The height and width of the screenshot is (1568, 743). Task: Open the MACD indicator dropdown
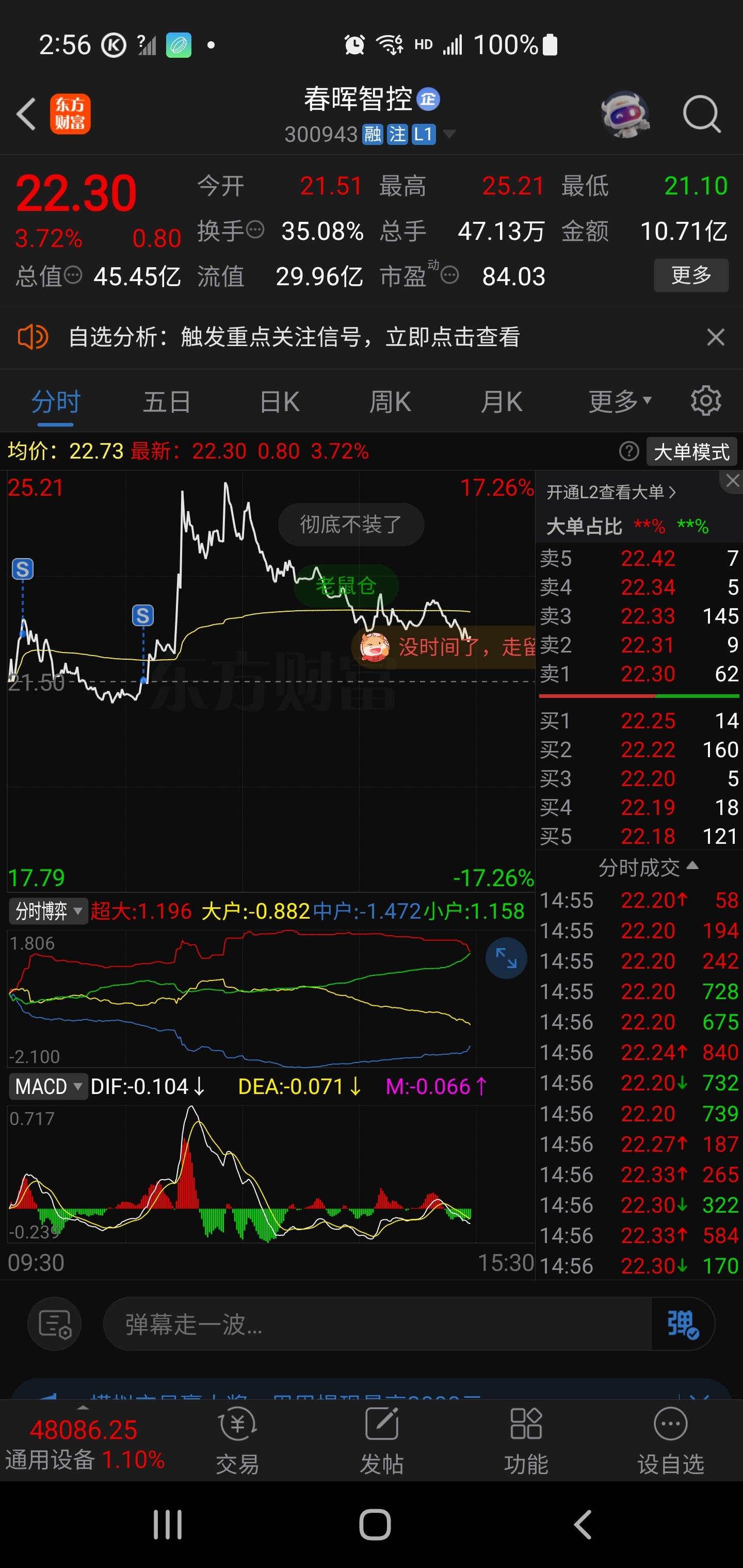[47, 1086]
